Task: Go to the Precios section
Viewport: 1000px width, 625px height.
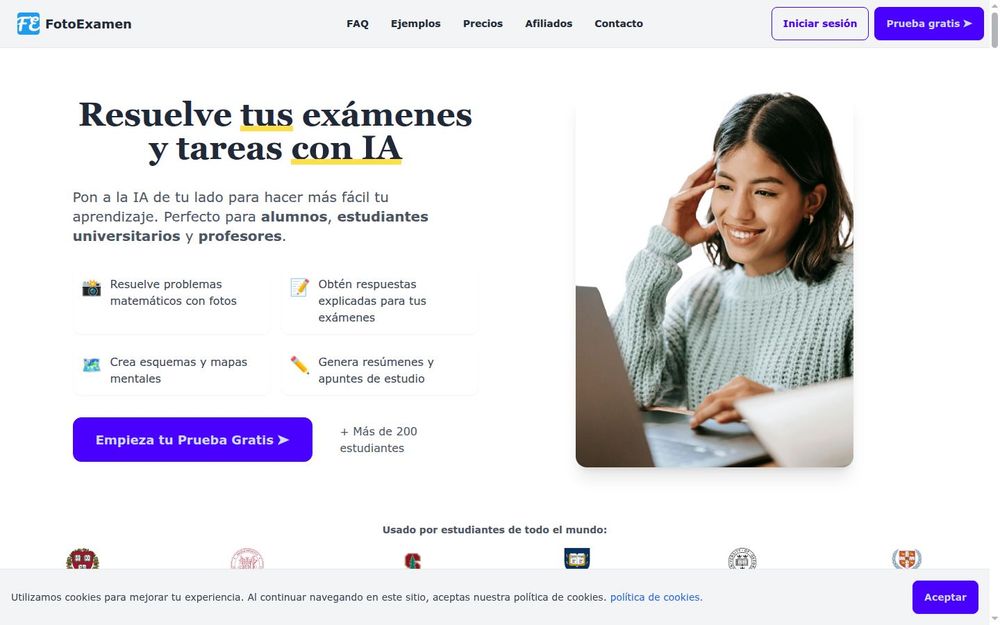Action: point(483,24)
